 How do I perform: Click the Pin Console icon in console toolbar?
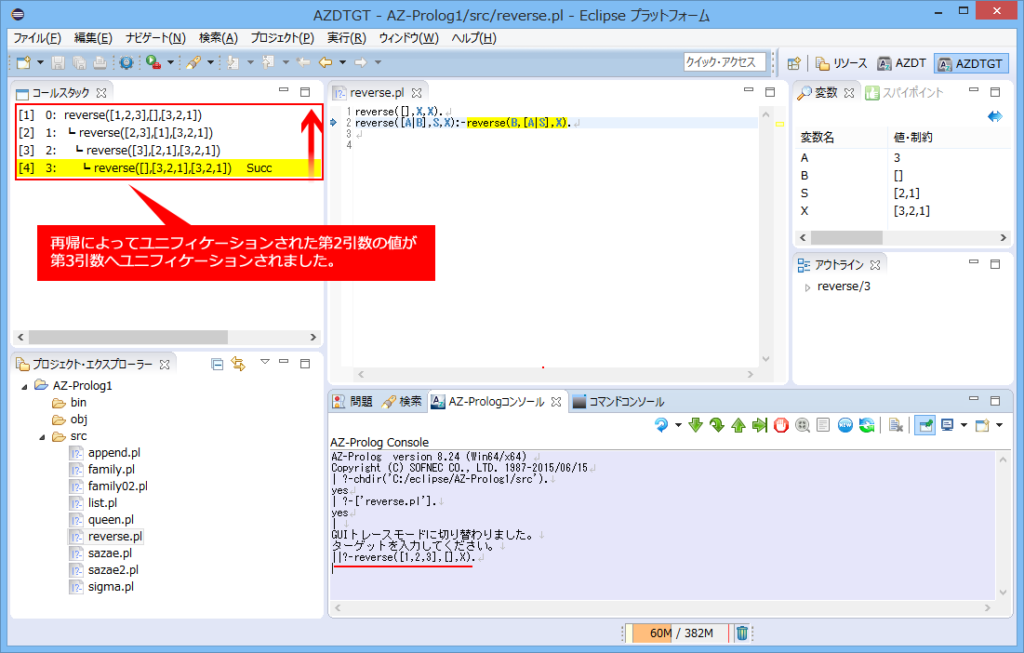[925, 425]
